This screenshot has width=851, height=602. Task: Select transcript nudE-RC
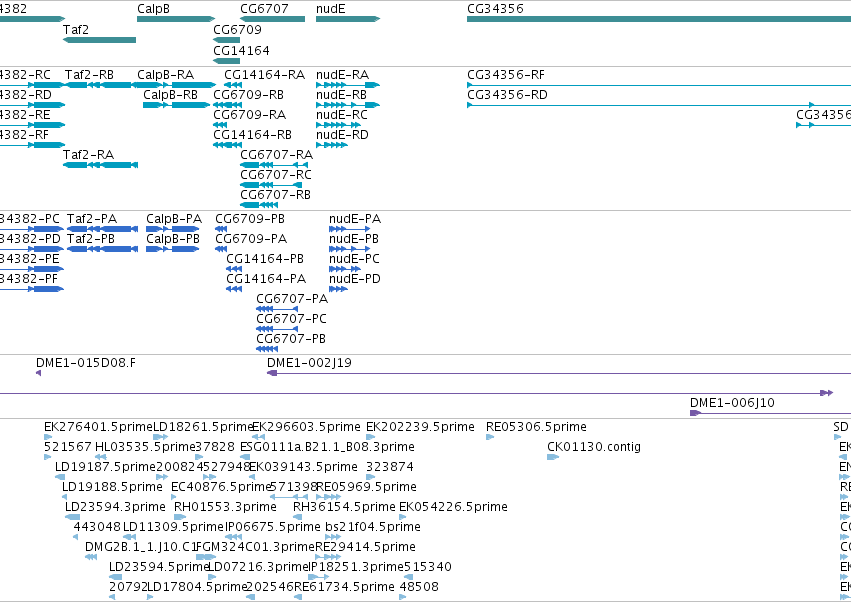pos(339,125)
